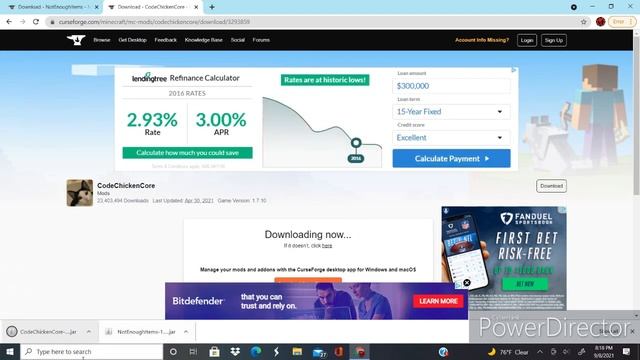This screenshot has height=360, width=640.
Task: Open Task View on the taskbar
Action: point(193,352)
